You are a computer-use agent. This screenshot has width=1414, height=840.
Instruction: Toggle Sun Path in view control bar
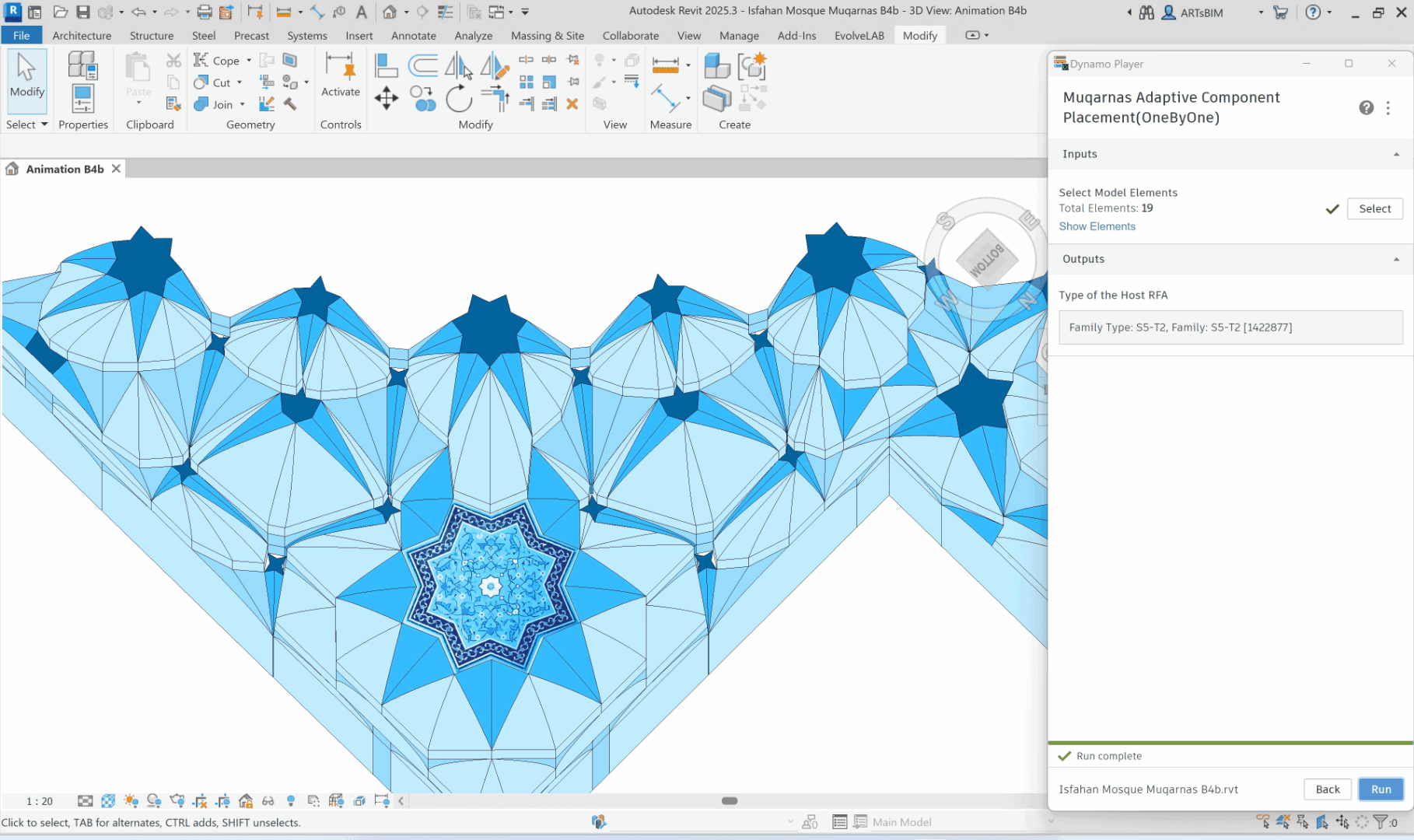(131, 801)
